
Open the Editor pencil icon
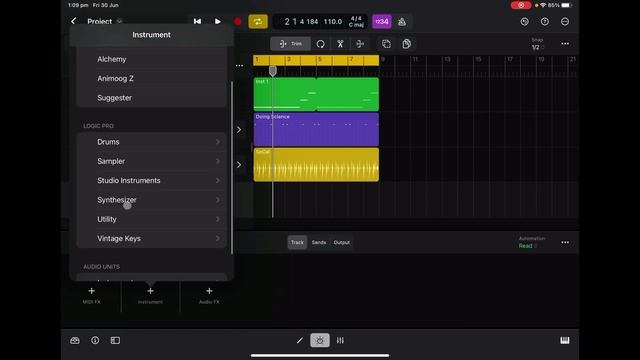[x=300, y=340]
